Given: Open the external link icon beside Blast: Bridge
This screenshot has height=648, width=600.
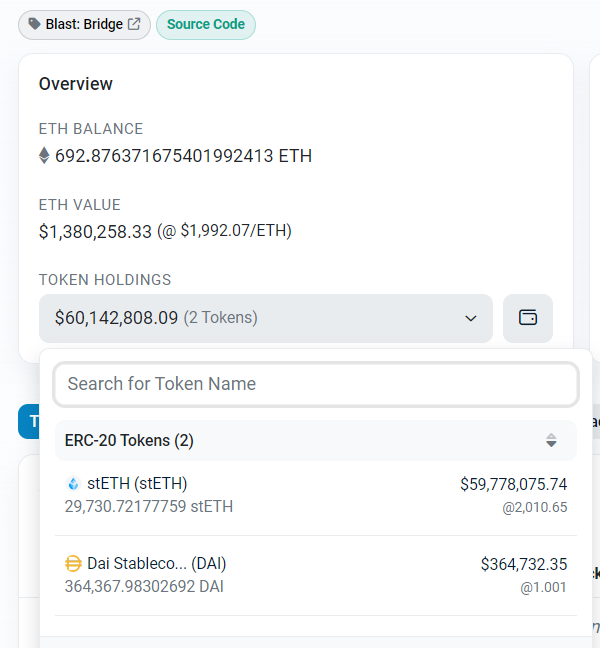Looking at the screenshot, I should 134,24.
